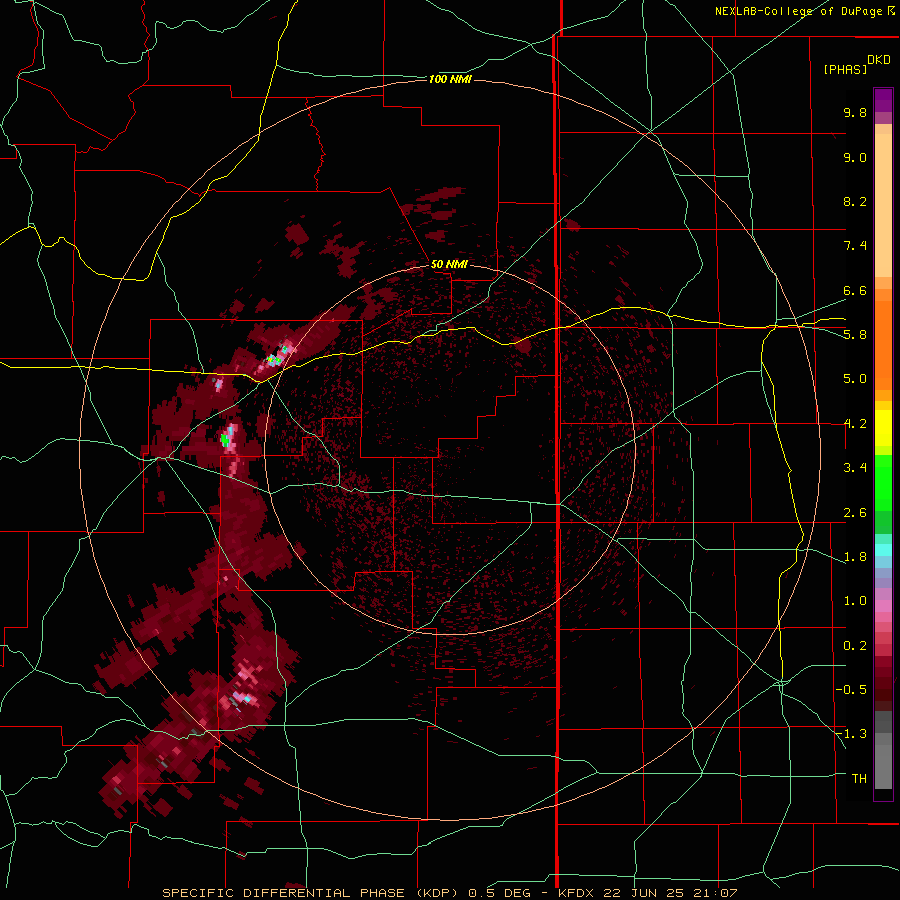Viewport: 900px width, 900px height.
Task: Select the -0.5 value on the scale
Action: coord(851,689)
